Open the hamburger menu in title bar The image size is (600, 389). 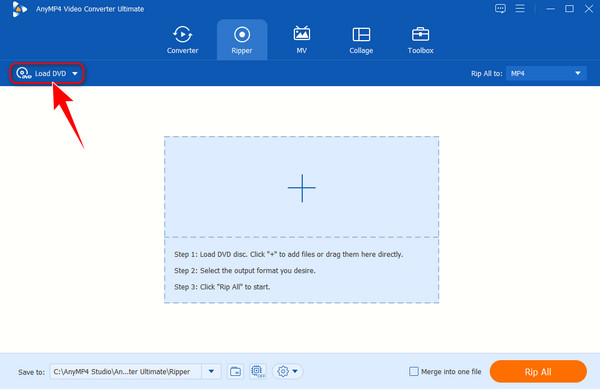click(x=520, y=8)
